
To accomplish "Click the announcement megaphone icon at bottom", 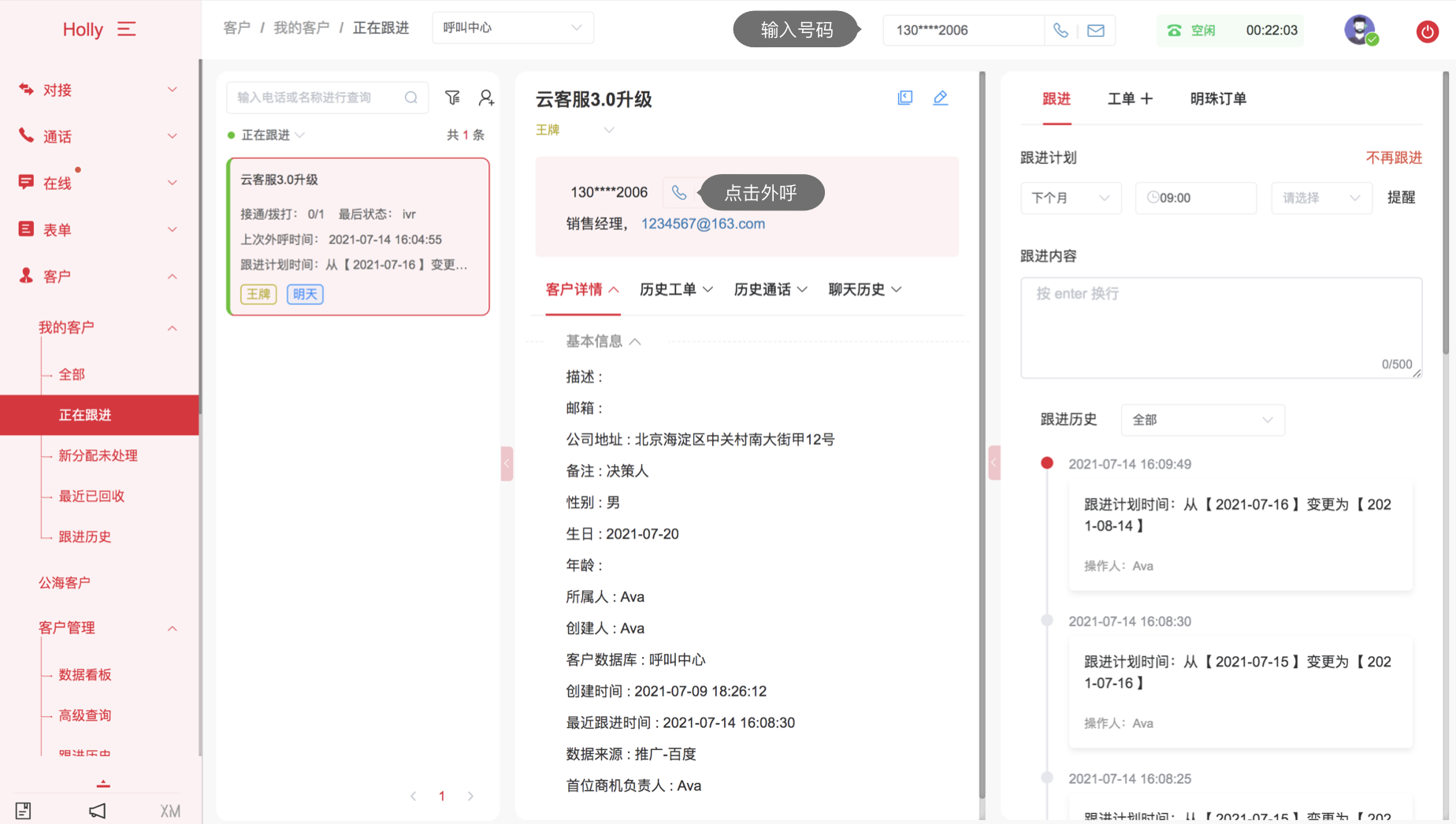I will [97, 811].
